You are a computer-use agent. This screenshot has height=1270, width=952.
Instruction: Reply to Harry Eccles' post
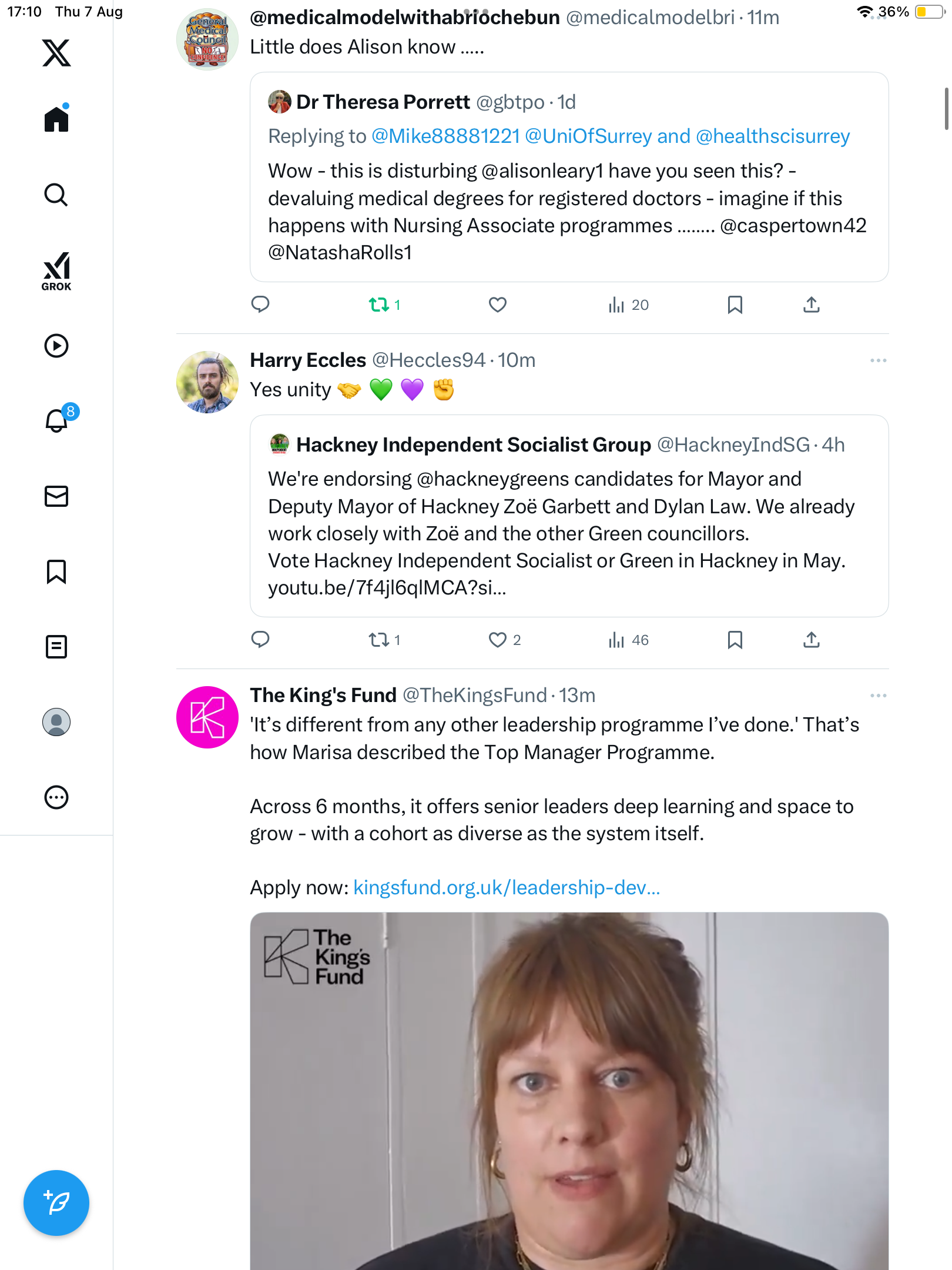click(x=260, y=640)
